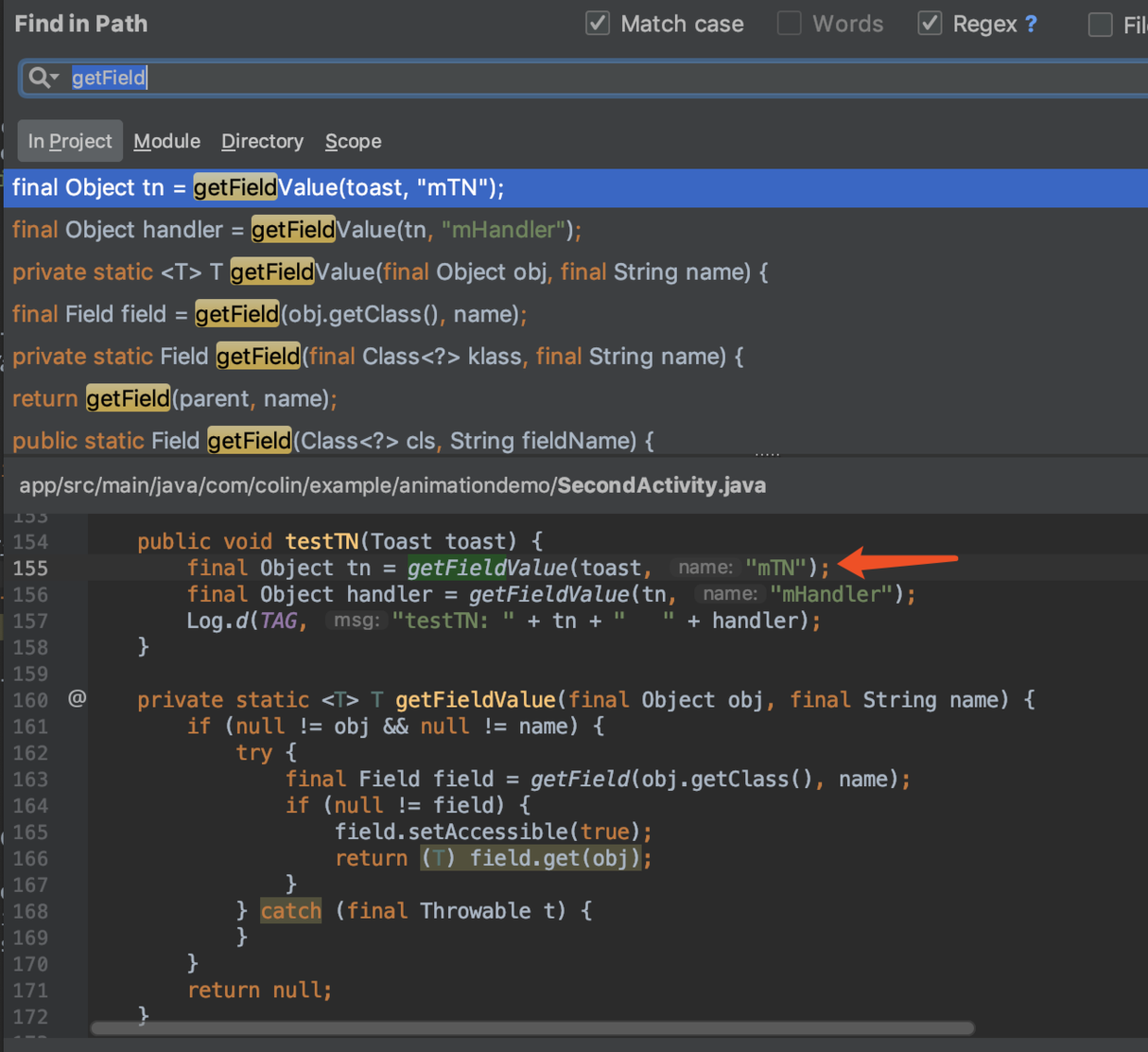
Task: Click line number 155 in the gutter
Action: point(31,568)
